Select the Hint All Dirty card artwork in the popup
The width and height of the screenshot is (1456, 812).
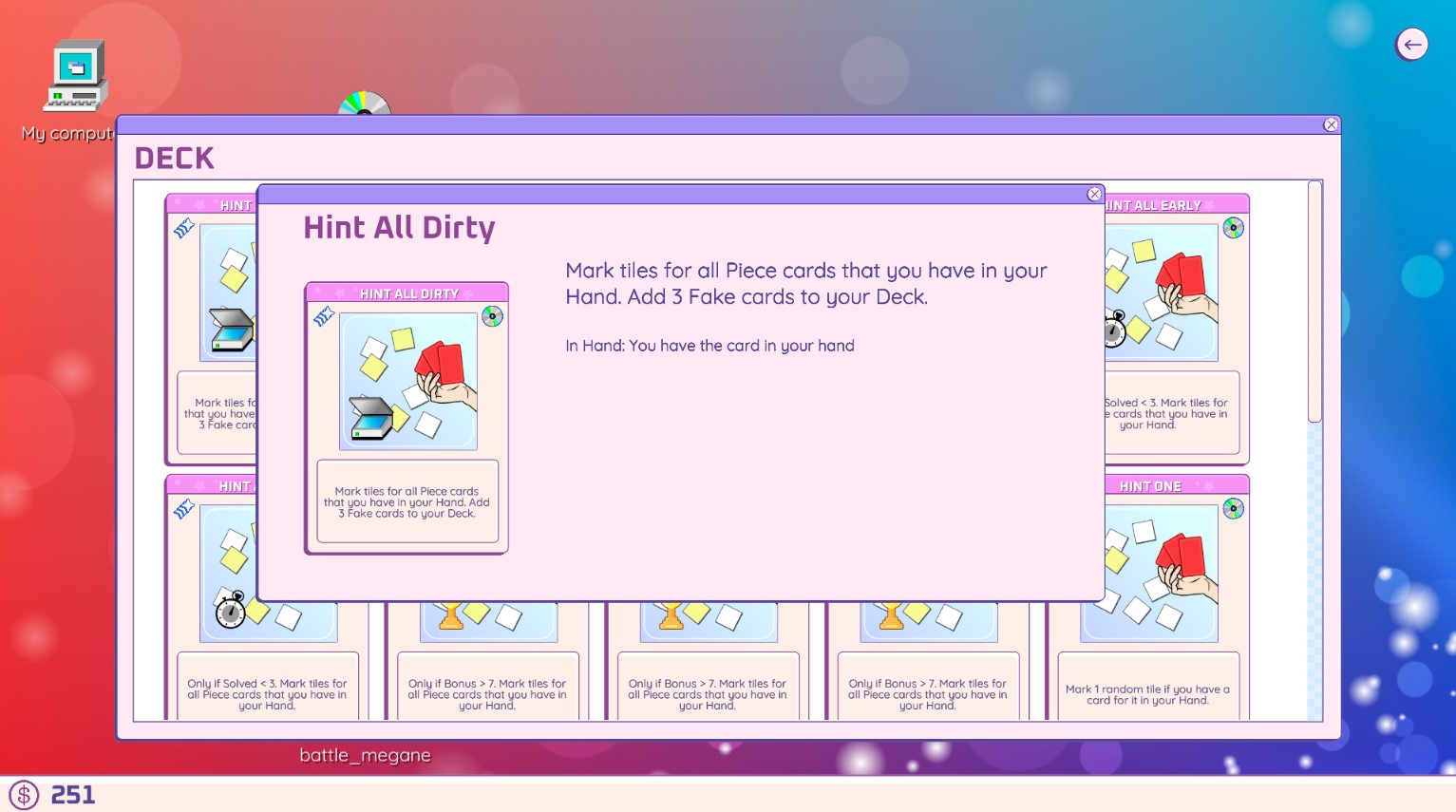(x=408, y=381)
